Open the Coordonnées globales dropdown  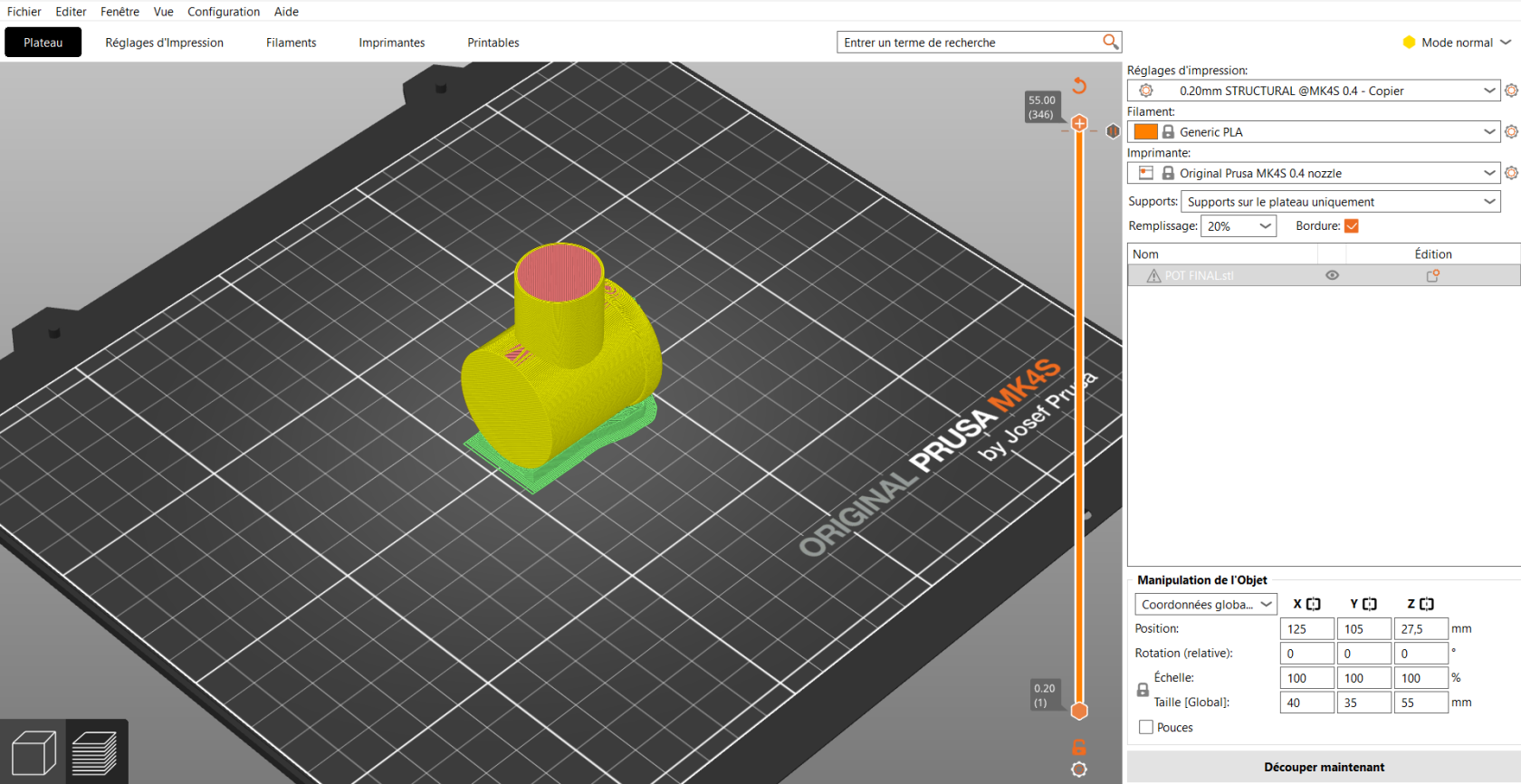[x=1206, y=604]
